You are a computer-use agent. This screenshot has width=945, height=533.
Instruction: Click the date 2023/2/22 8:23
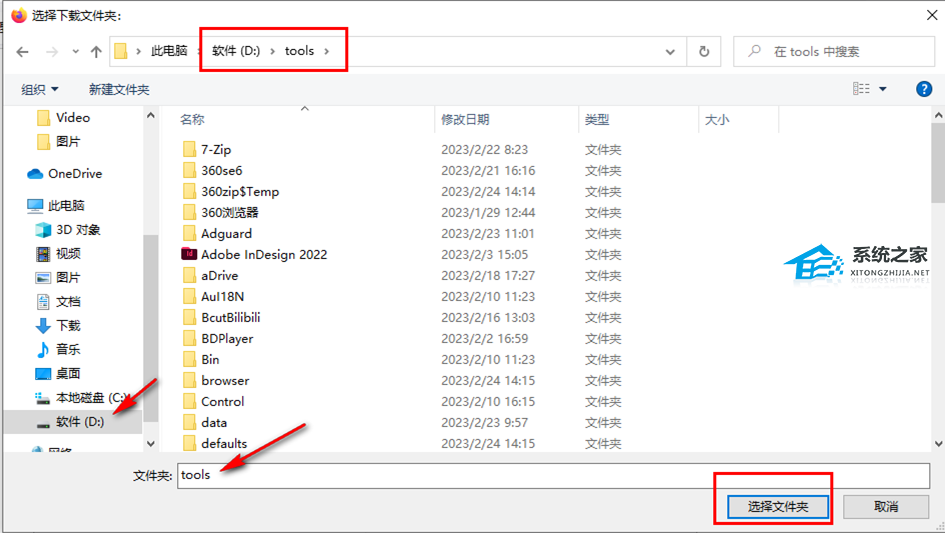(x=484, y=150)
